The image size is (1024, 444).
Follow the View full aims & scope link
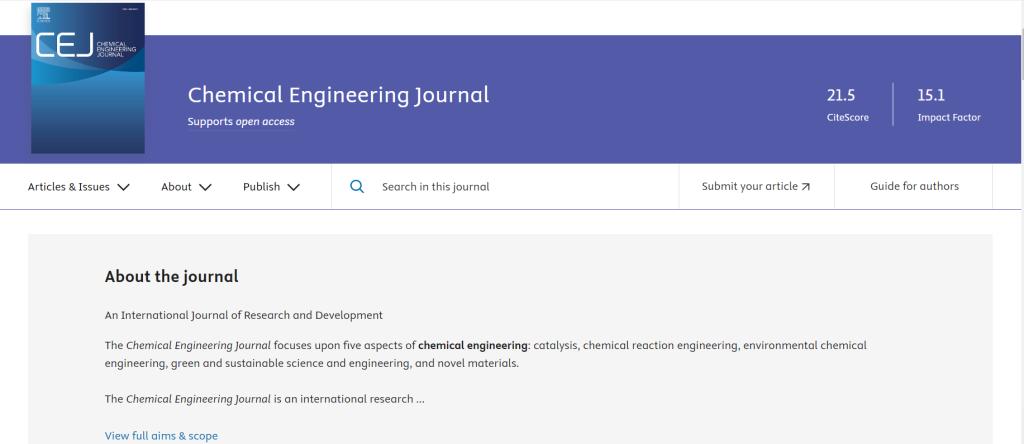(161, 436)
